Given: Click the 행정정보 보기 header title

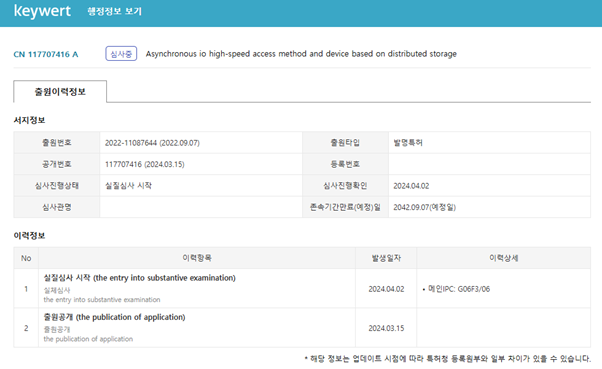Looking at the screenshot, I should point(115,11).
